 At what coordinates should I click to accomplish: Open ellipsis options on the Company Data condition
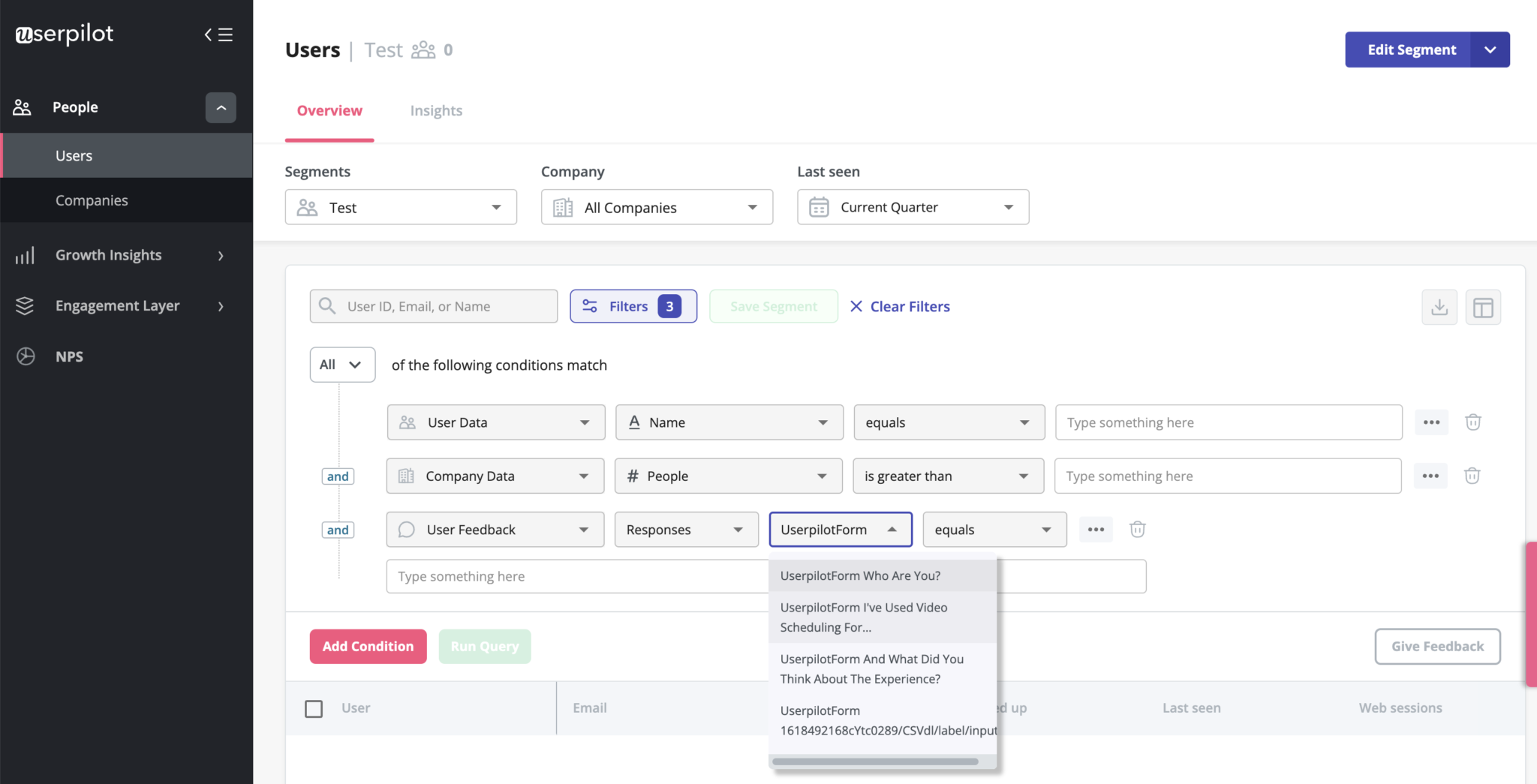1431,476
